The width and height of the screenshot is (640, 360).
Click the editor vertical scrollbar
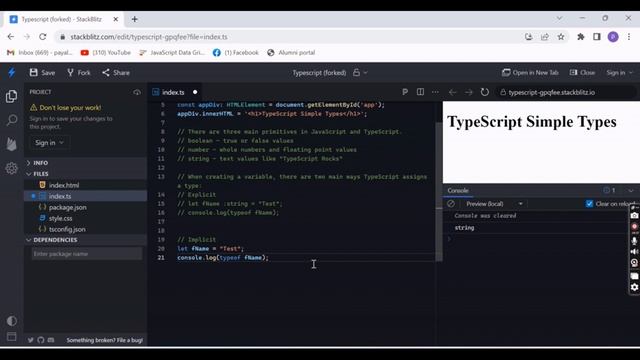(439, 192)
